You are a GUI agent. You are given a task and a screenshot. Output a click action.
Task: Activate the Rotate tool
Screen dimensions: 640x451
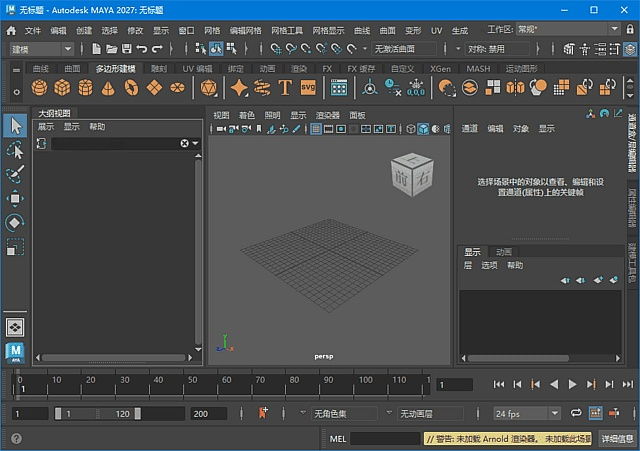[x=15, y=222]
